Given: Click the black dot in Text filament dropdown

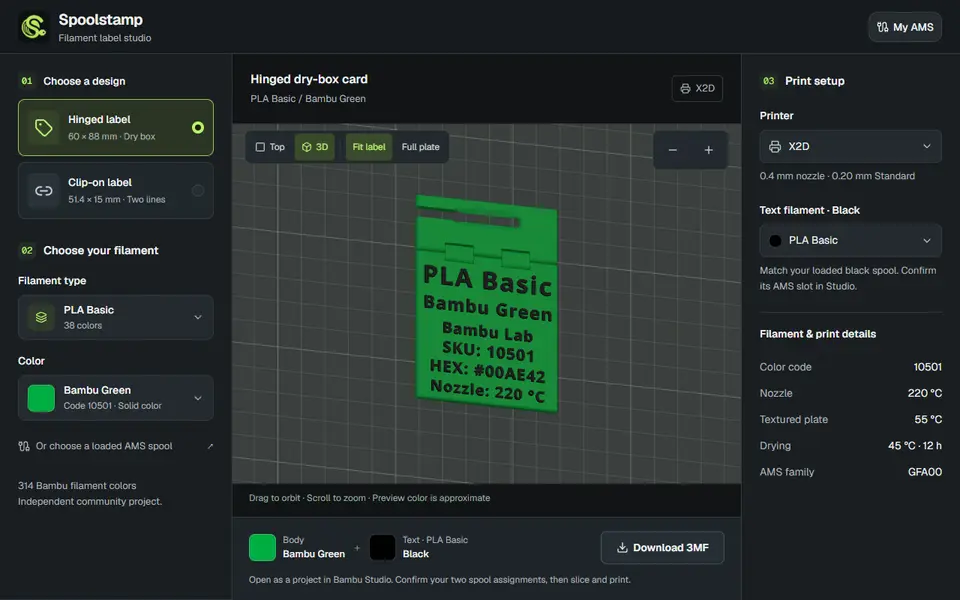Looking at the screenshot, I should [x=775, y=241].
